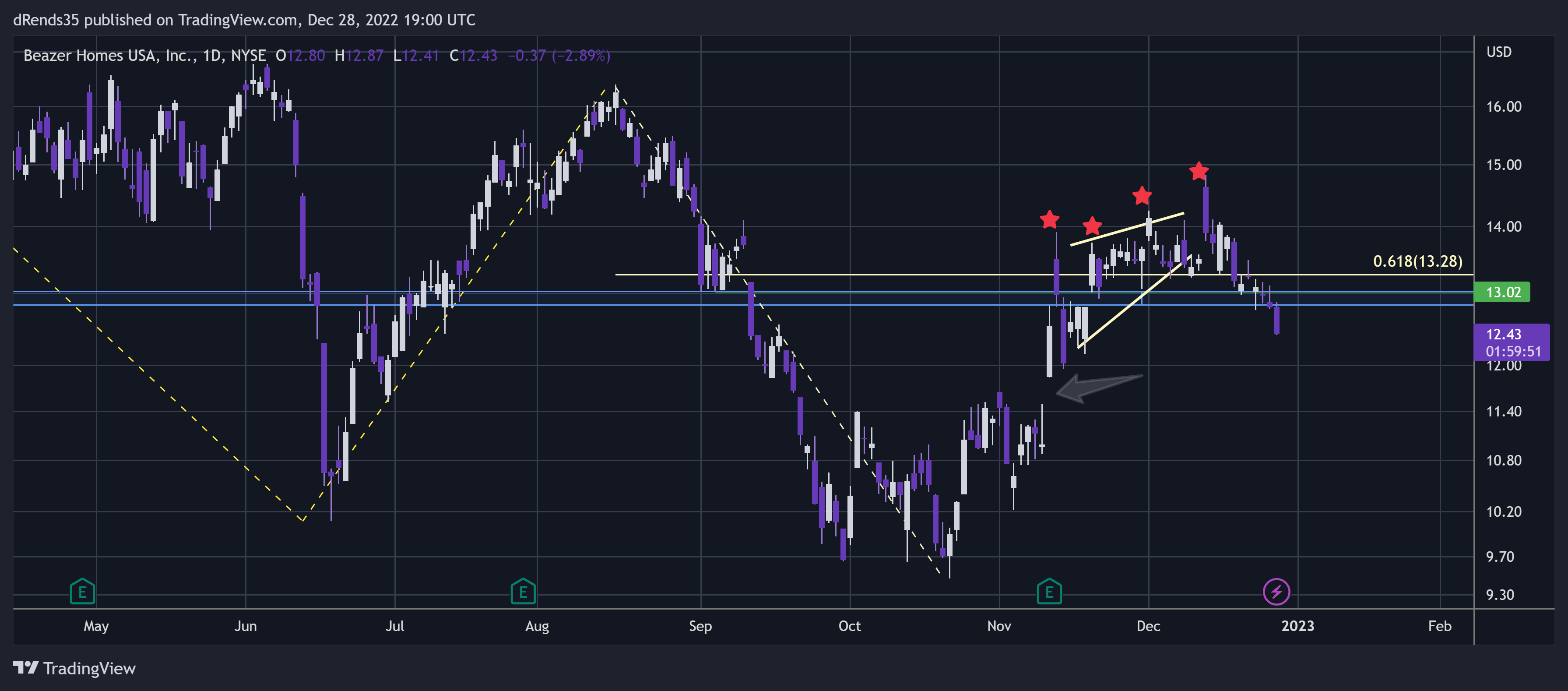1568x691 pixels.
Task: Click the 2023 label on time axis
Action: 1297,626
